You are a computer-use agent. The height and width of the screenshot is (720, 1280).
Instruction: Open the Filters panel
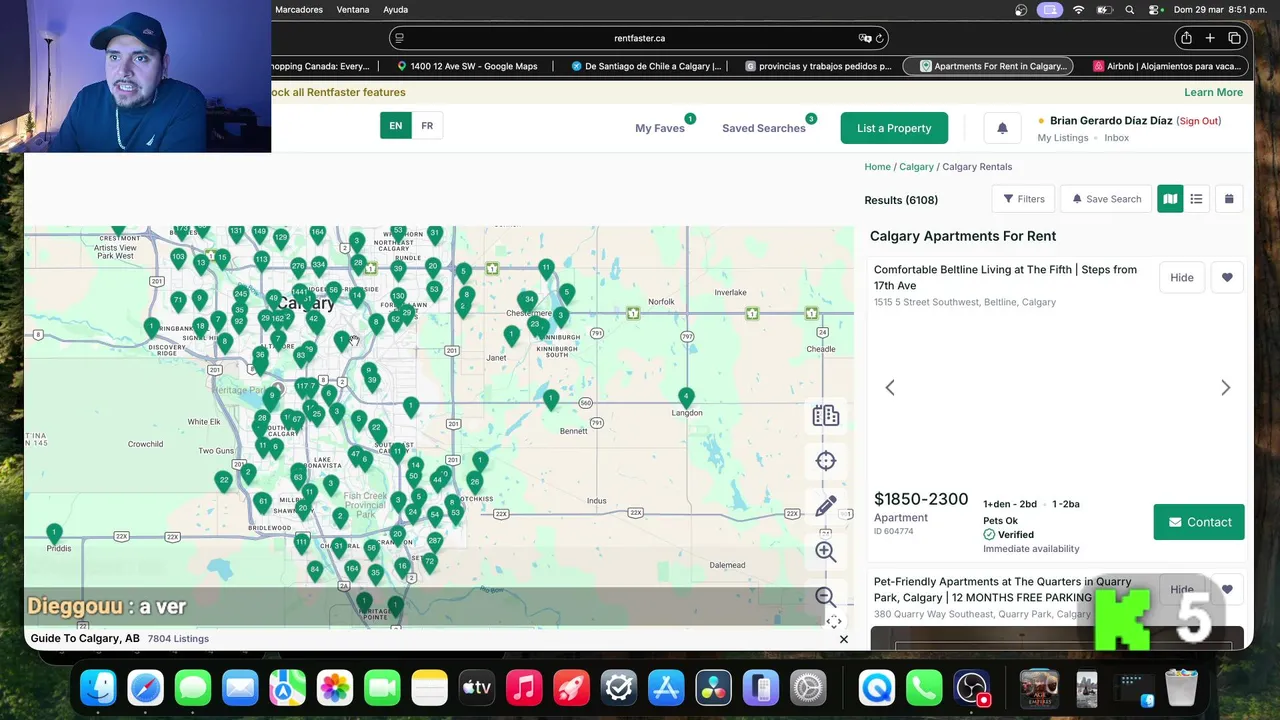1023,199
